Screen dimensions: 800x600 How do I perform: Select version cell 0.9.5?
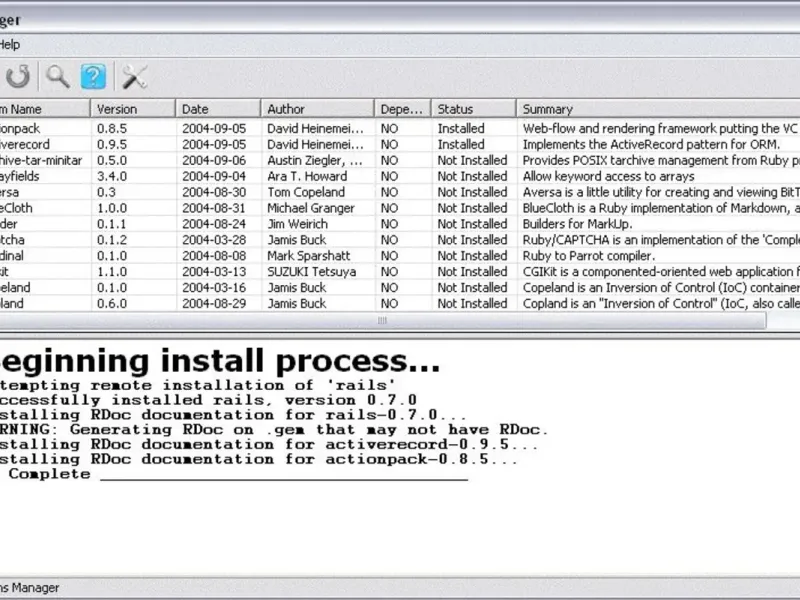coord(112,144)
